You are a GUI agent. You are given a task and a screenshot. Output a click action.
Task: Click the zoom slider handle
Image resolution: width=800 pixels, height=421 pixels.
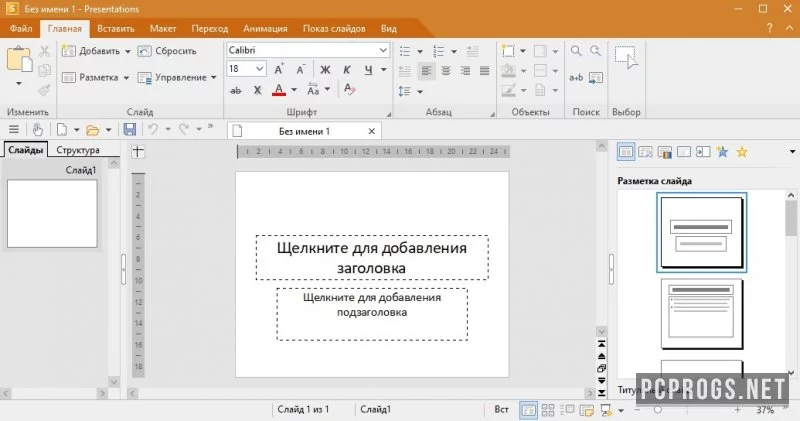pos(658,409)
